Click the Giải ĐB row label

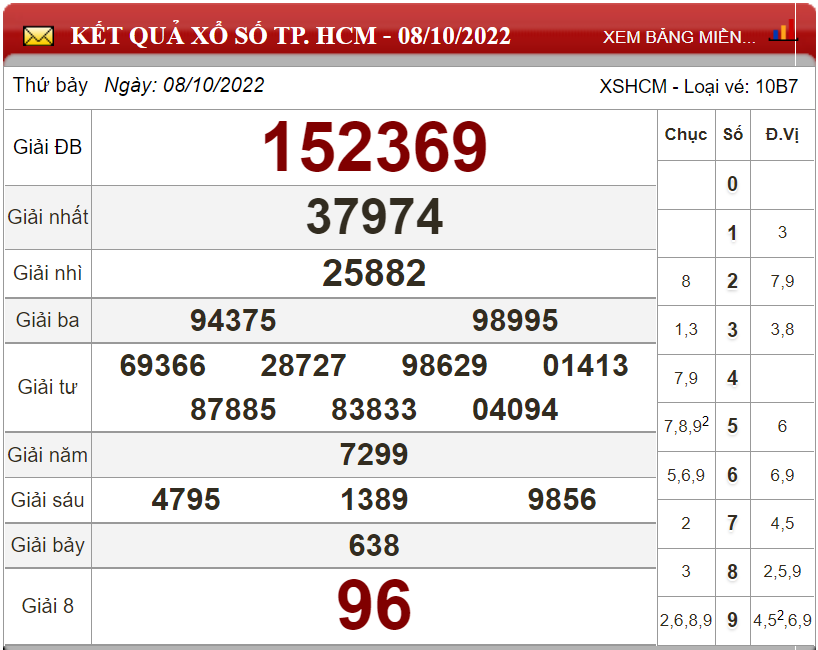coord(47,147)
